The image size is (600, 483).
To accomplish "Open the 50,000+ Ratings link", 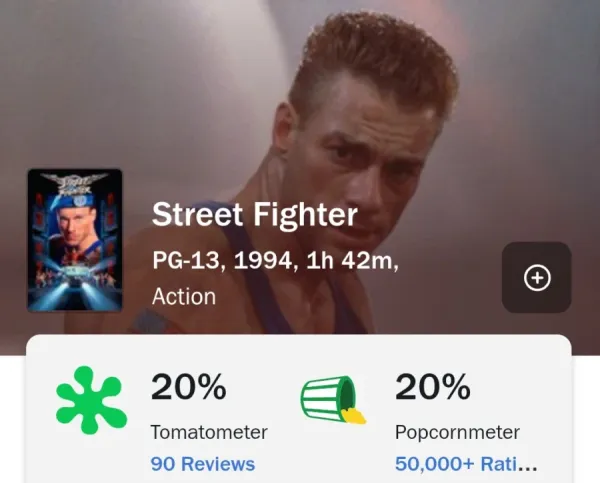I will [x=466, y=464].
